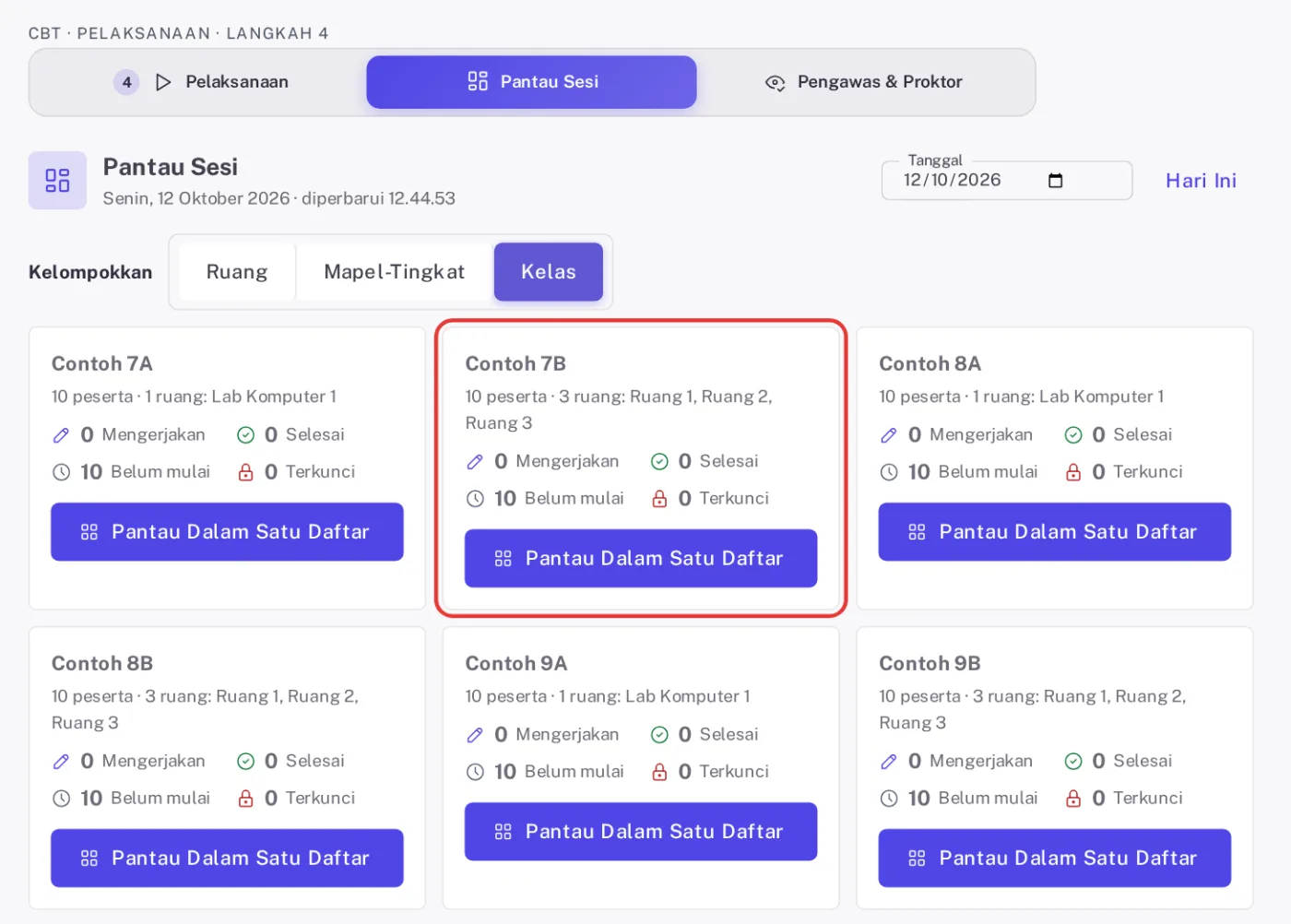Click the pencil Mengerjakan icon in Contoh 7A
Image resolution: width=1291 pixels, height=924 pixels.
click(x=61, y=435)
